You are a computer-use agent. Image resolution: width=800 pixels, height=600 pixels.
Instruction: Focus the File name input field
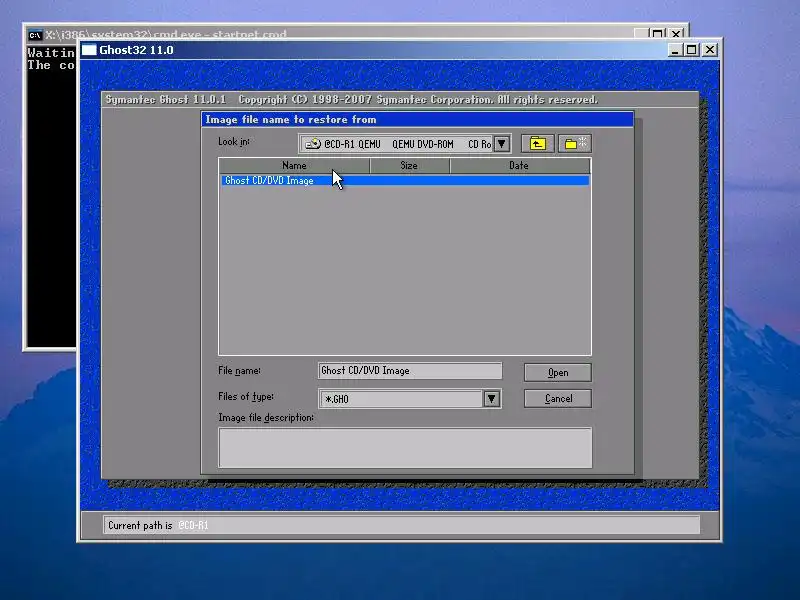coord(410,371)
